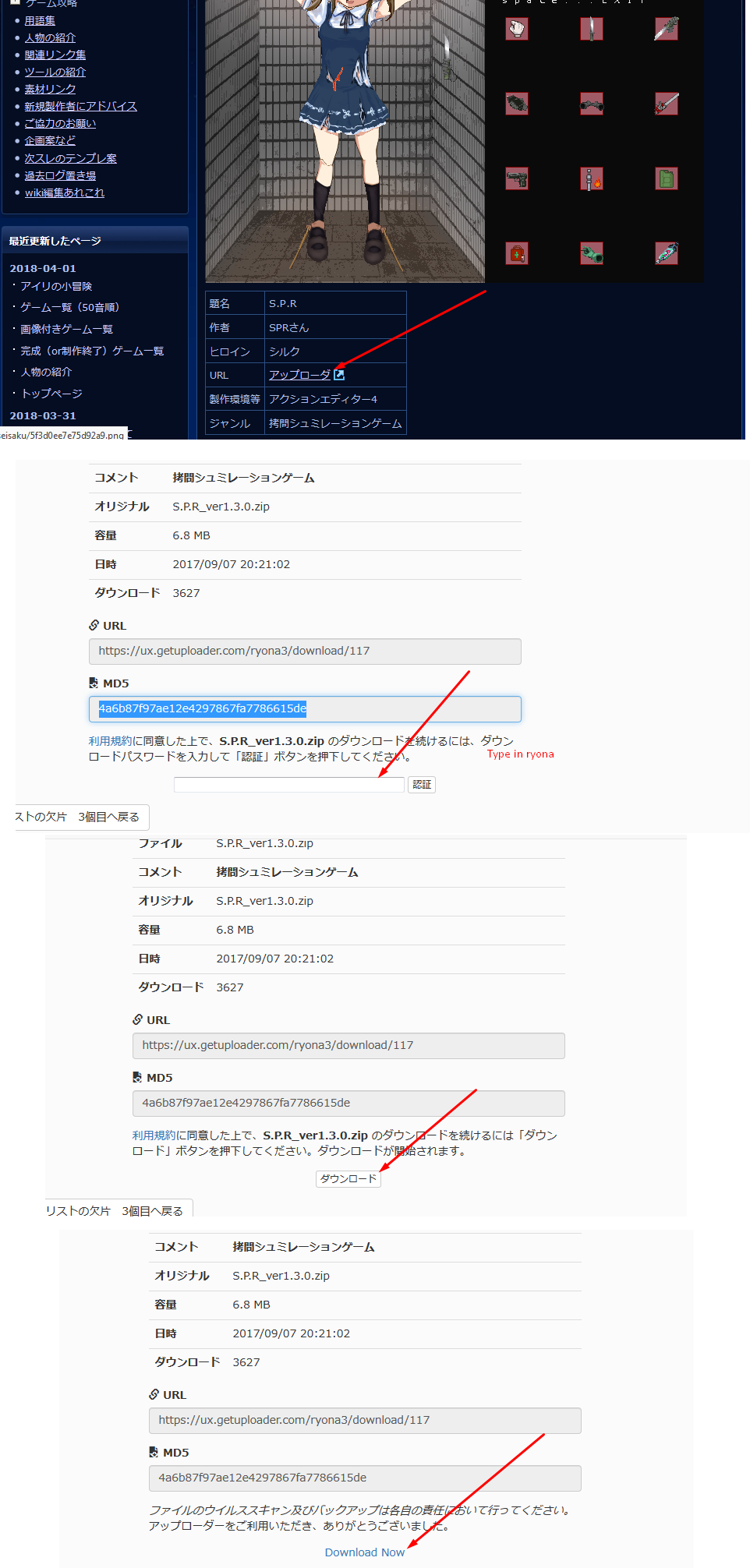Choose the syringe icon in the bottom row
The width and height of the screenshot is (750, 1568).
666,253
